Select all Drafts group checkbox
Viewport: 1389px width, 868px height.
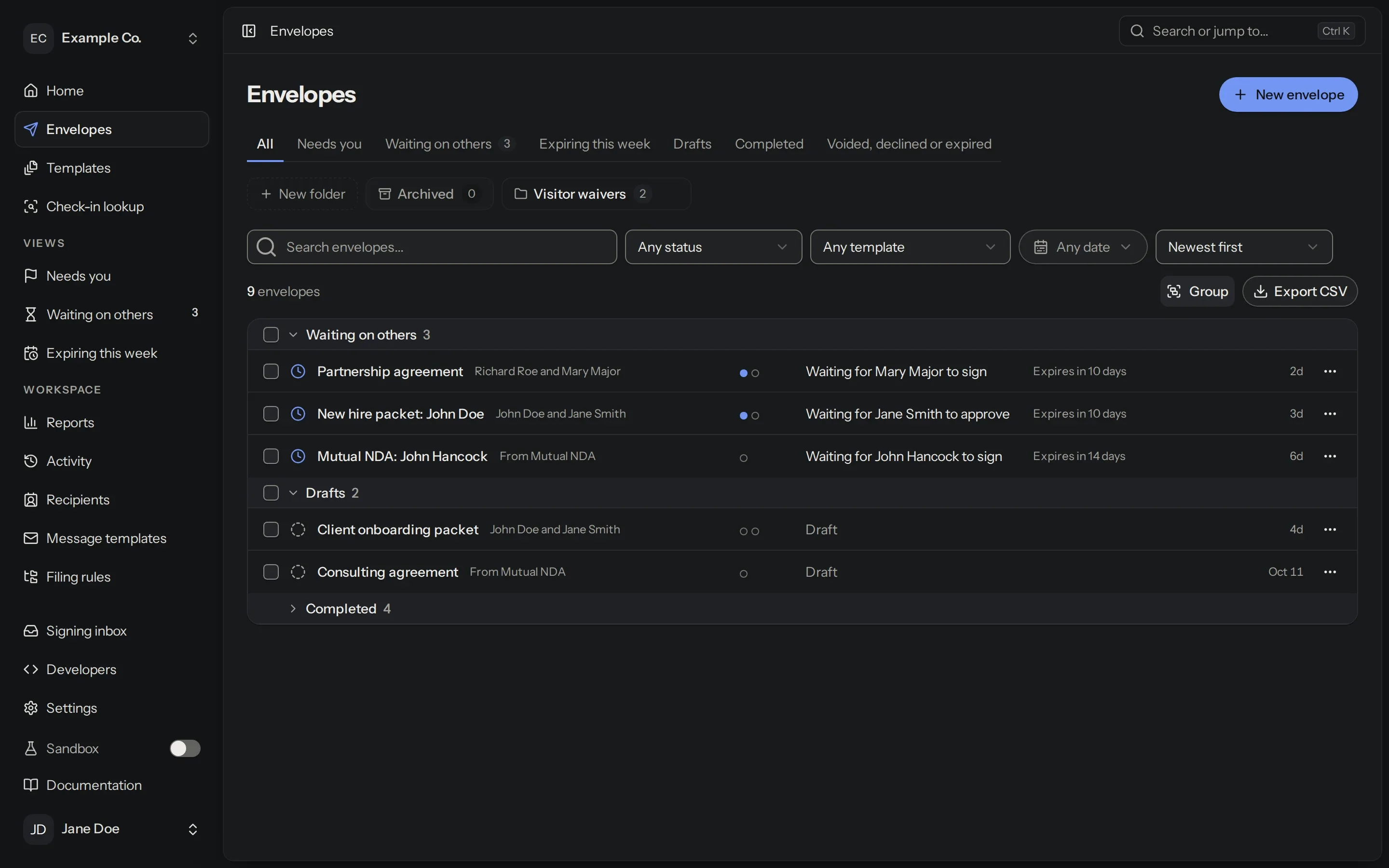click(271, 492)
